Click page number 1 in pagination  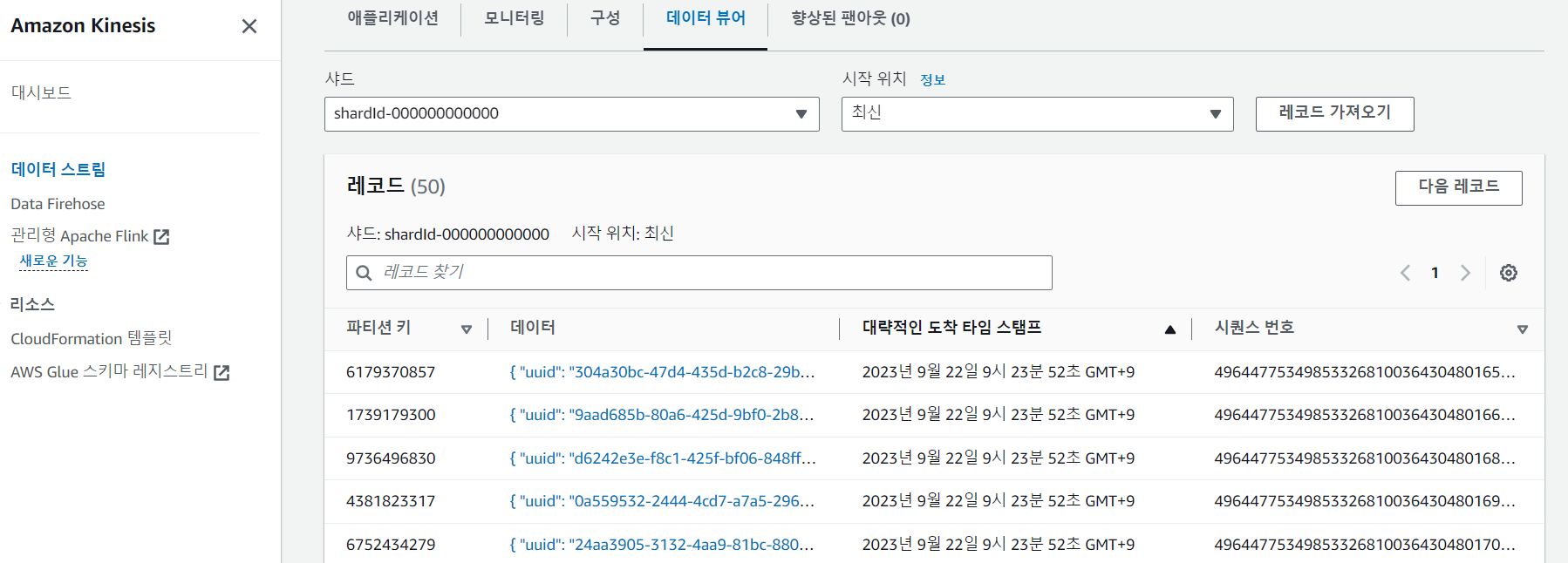click(1435, 273)
